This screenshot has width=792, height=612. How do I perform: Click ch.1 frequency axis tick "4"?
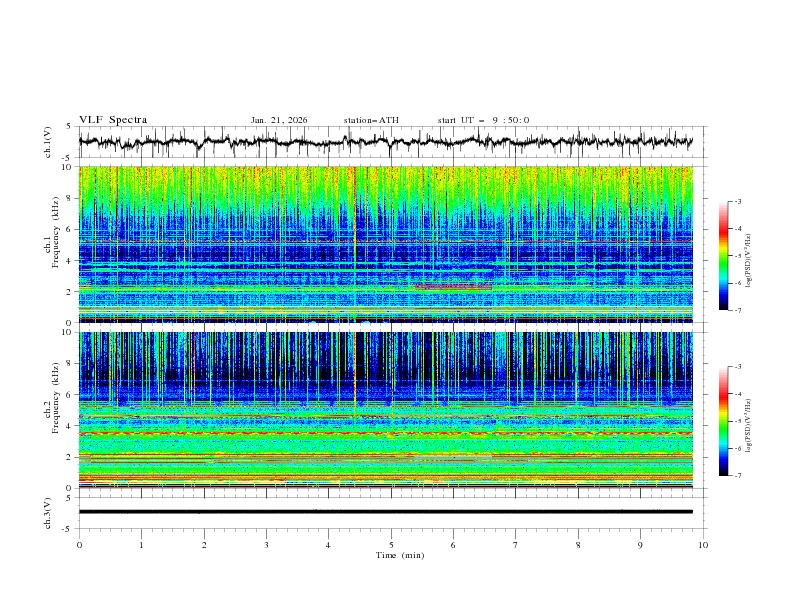pos(69,261)
